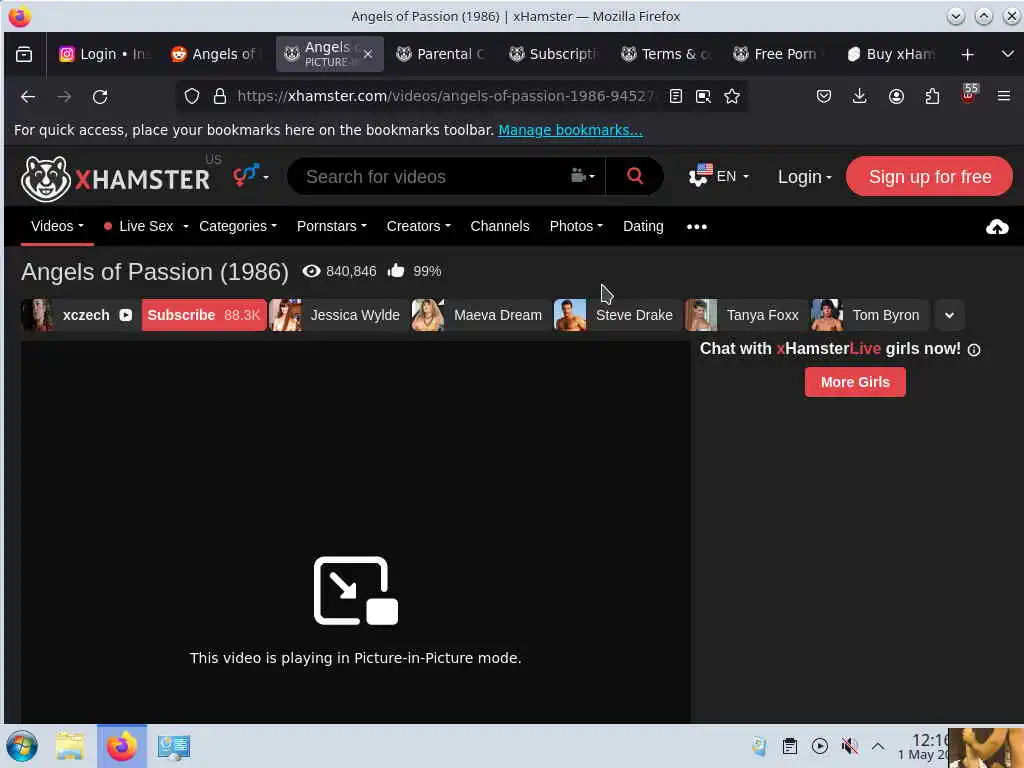Bookmark this page with the star
This screenshot has width=1024, height=768.
pos(731,96)
